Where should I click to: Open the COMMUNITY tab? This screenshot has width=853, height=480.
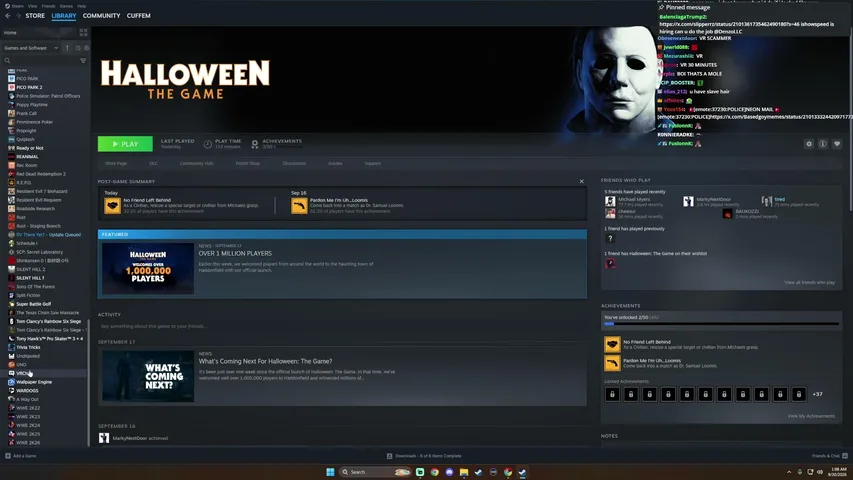pos(101,16)
